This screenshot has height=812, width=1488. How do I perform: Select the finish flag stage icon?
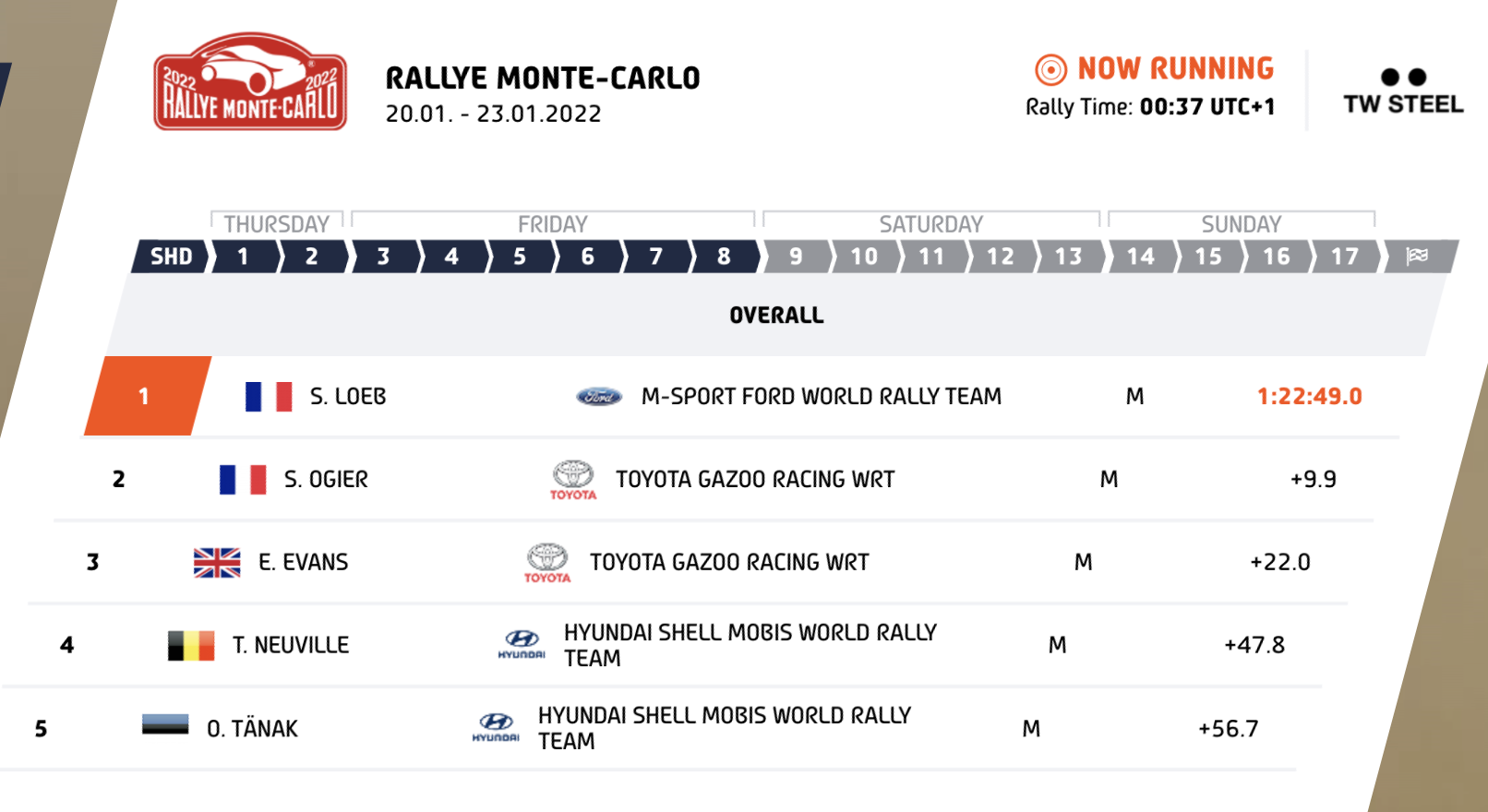click(1418, 256)
